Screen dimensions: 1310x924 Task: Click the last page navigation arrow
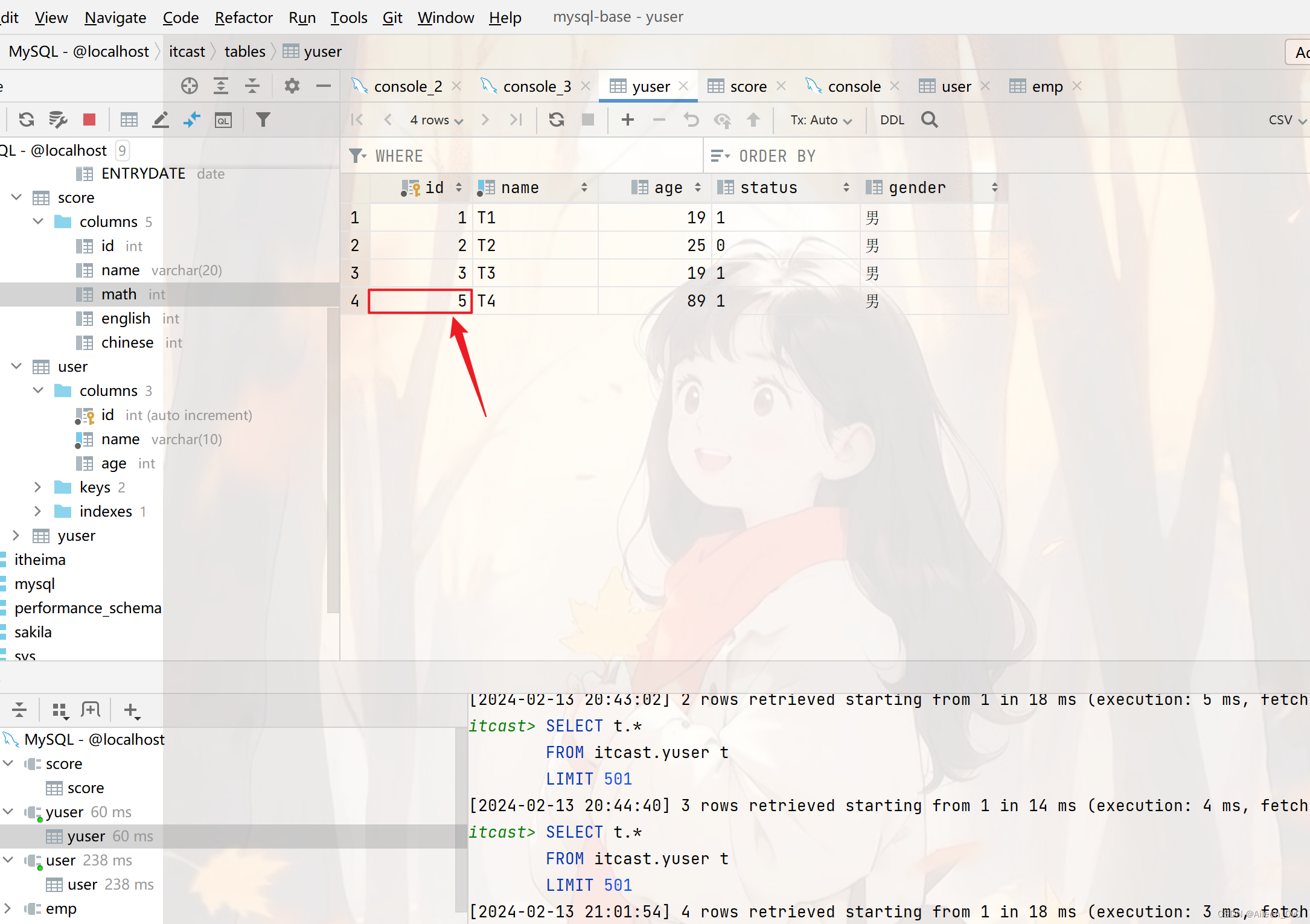pos(517,119)
